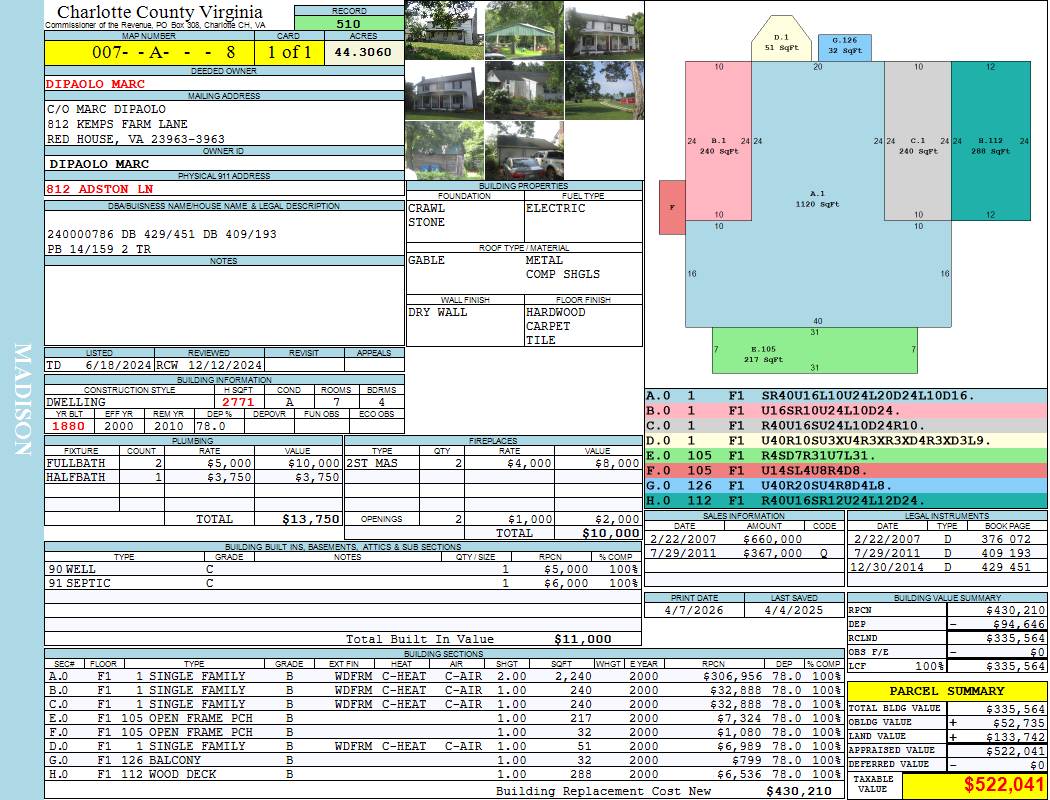Open the photo of vehicles parked by garage
Image resolution: width=1050 pixels, height=800 pixels.
click(524, 150)
